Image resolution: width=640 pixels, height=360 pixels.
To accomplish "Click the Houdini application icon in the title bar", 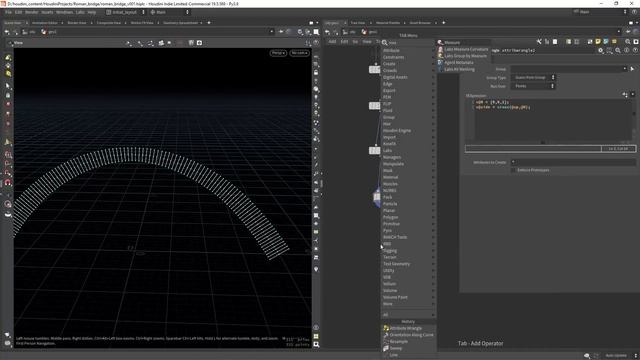I will (3, 3).
